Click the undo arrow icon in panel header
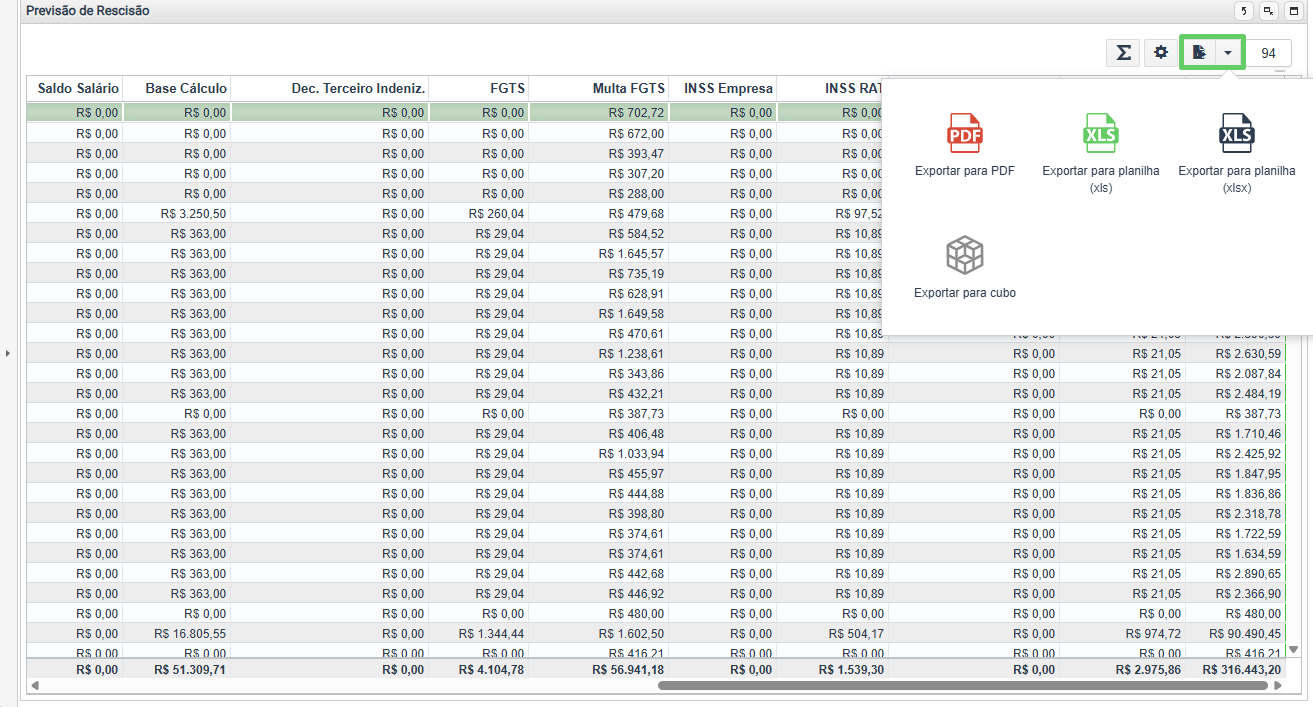This screenshot has width=1313, height=707. (x=1244, y=11)
